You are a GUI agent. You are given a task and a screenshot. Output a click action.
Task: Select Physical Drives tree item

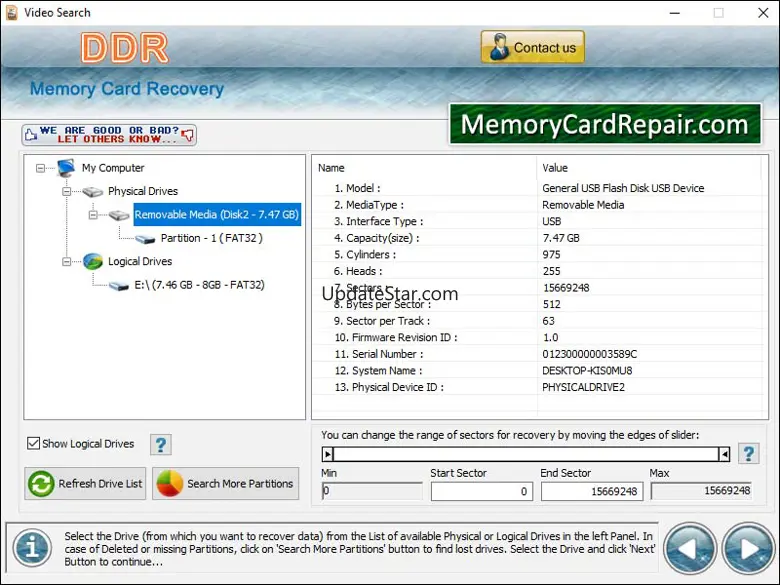[x=143, y=192]
